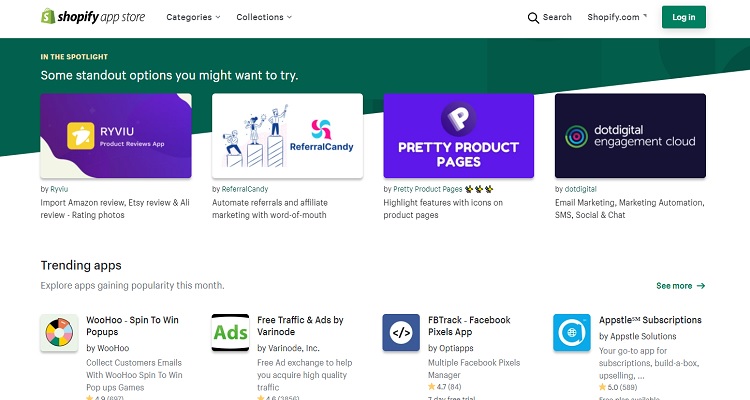Open the ReferralCandy spotlight banner

pos(287,136)
